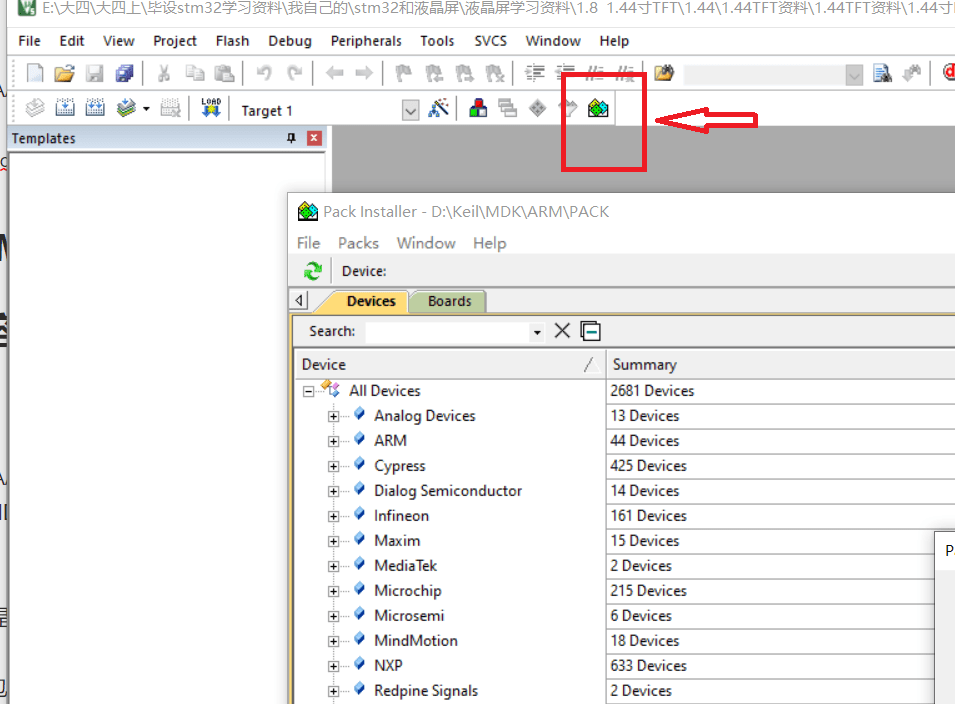
Task: Switch to Boards tab
Action: click(449, 301)
